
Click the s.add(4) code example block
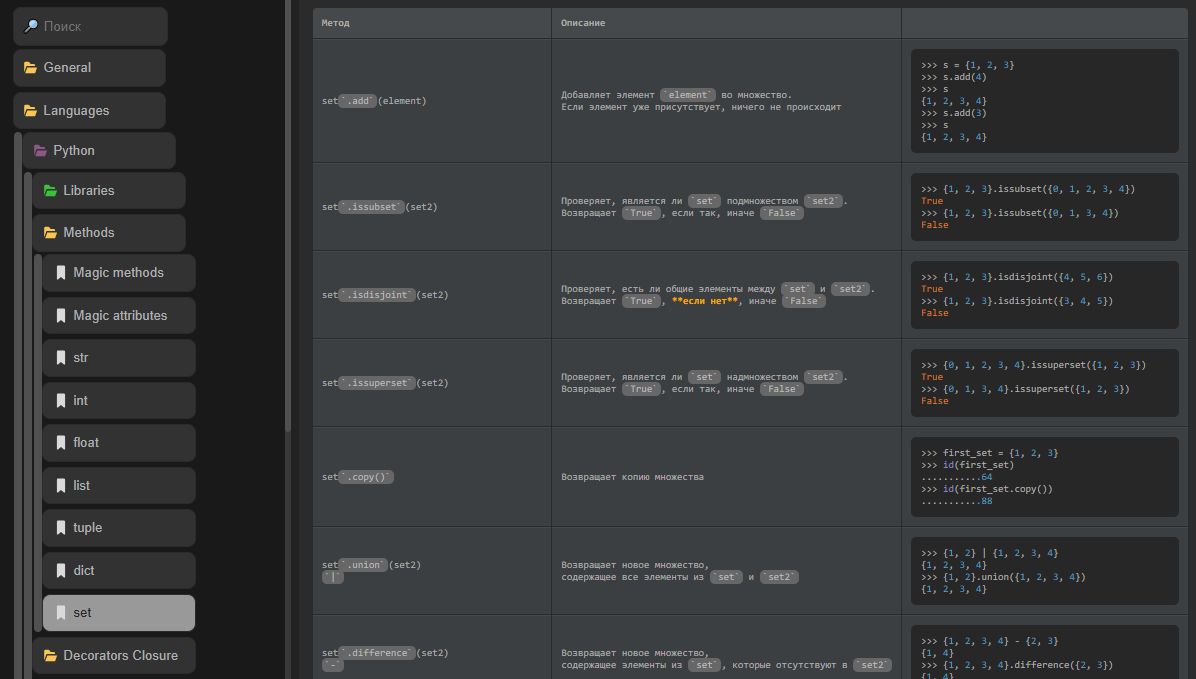point(1044,101)
